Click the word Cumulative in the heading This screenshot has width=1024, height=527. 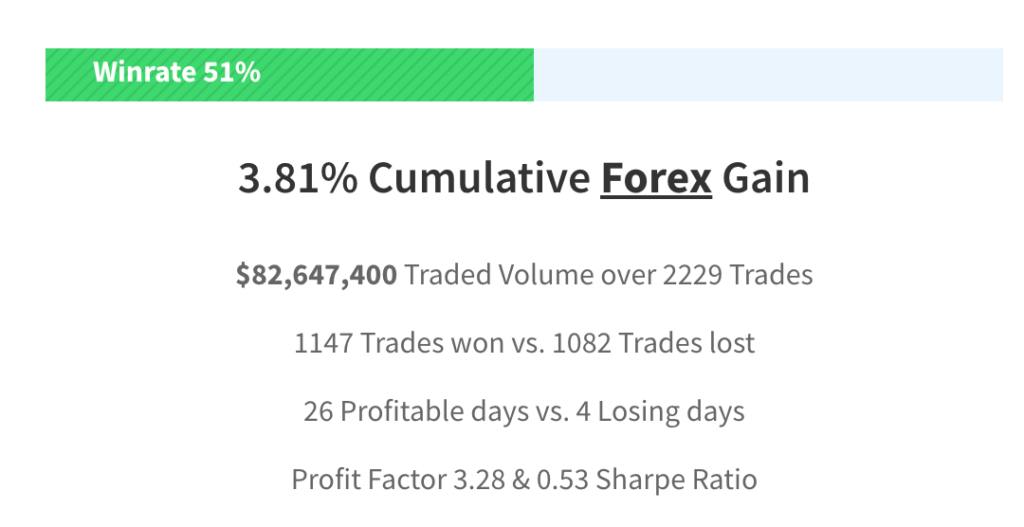pos(479,178)
